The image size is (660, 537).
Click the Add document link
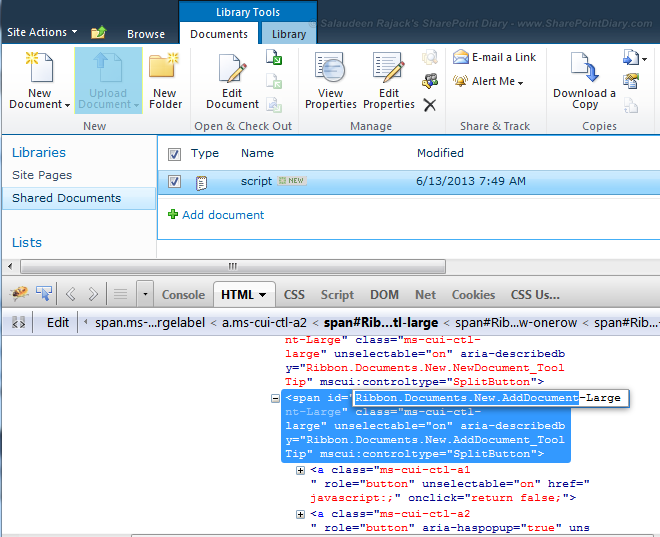[x=223, y=215]
